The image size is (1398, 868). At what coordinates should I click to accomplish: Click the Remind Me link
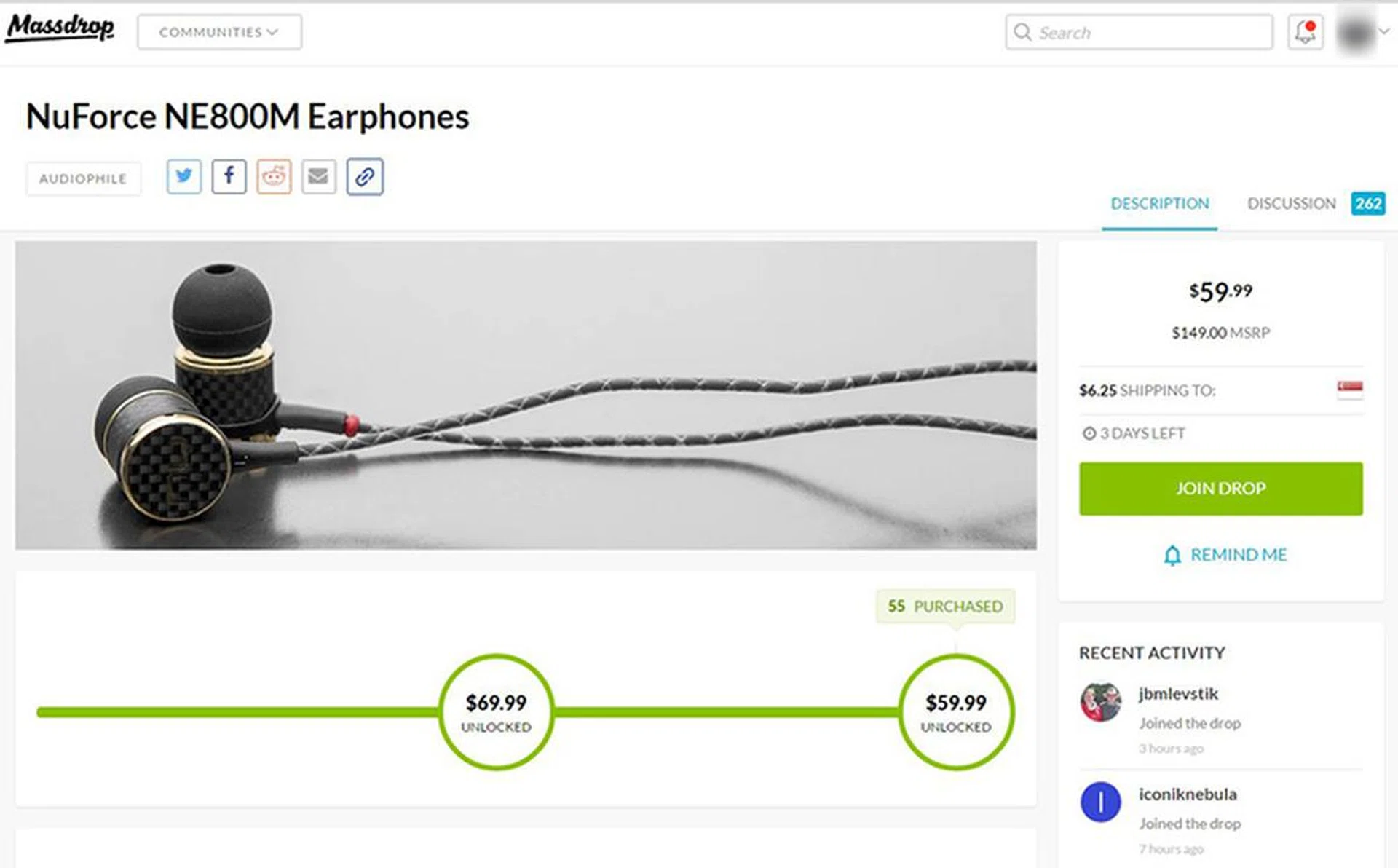1225,555
